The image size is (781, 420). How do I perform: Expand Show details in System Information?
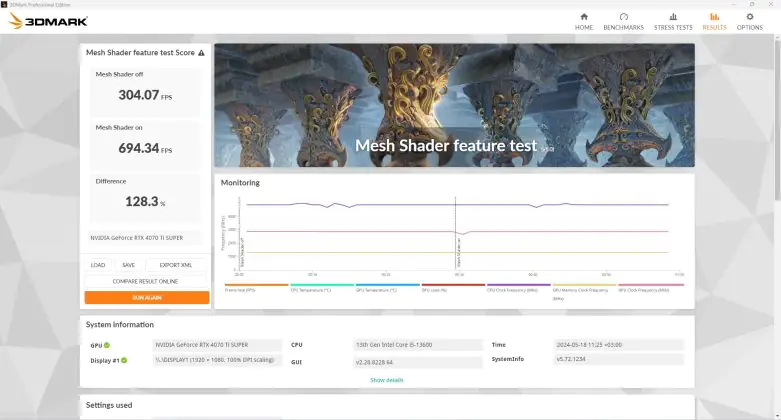pos(387,380)
